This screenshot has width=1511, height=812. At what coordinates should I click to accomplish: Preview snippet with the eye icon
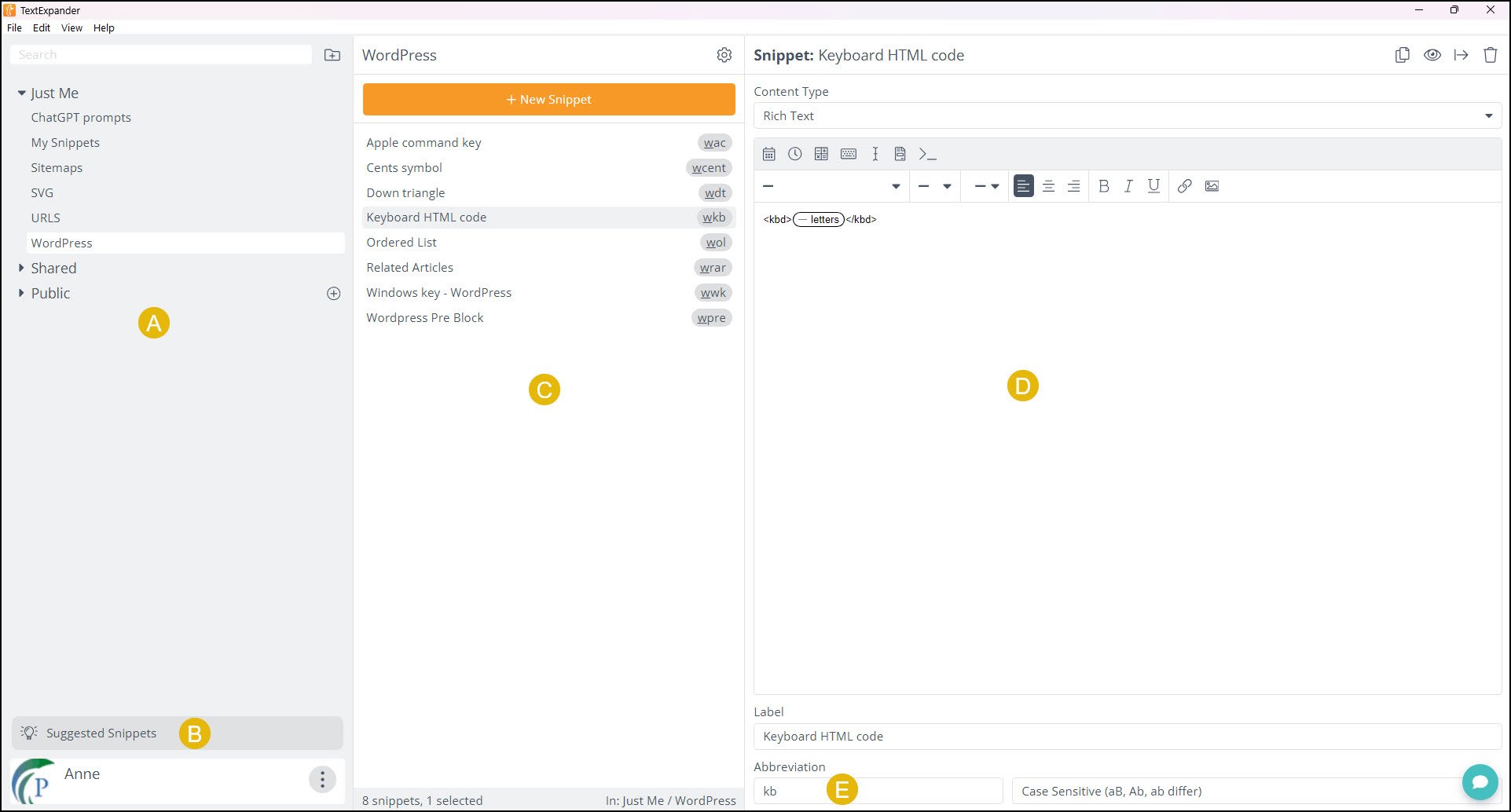coord(1432,55)
